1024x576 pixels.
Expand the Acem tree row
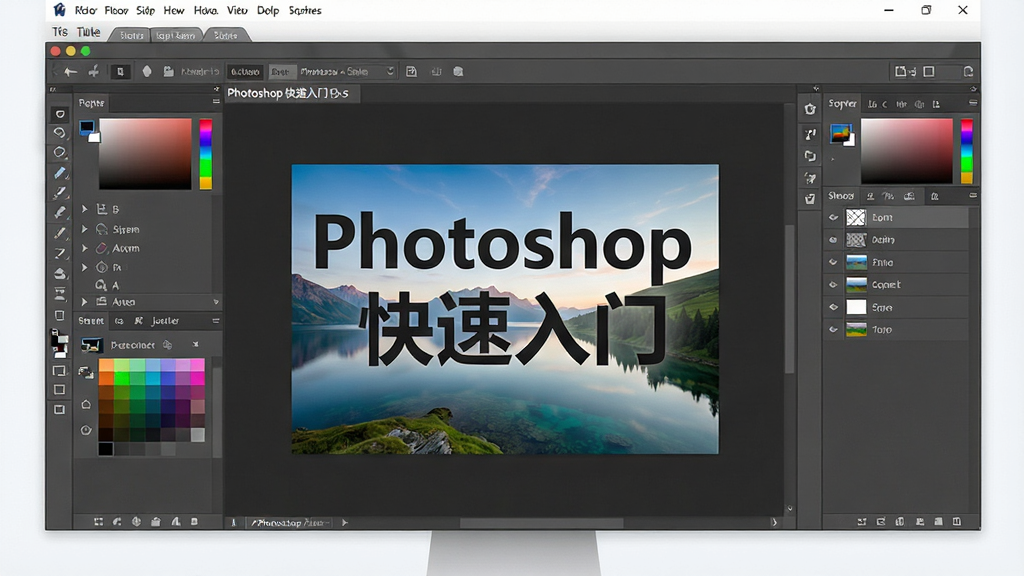coord(84,248)
